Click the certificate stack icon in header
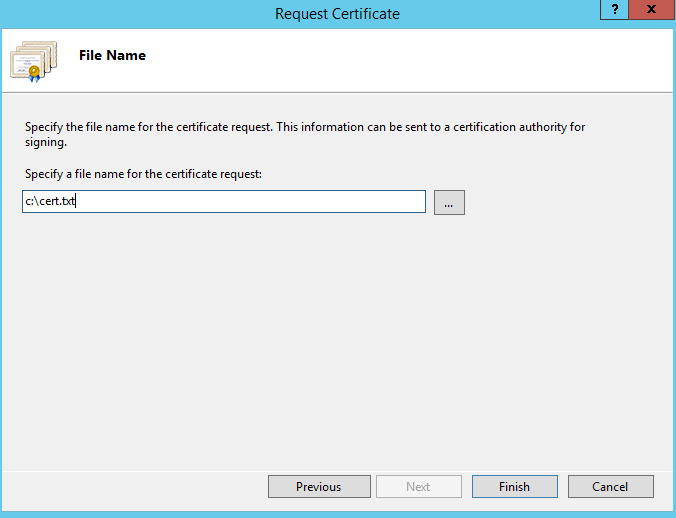676x518 pixels. (34, 61)
